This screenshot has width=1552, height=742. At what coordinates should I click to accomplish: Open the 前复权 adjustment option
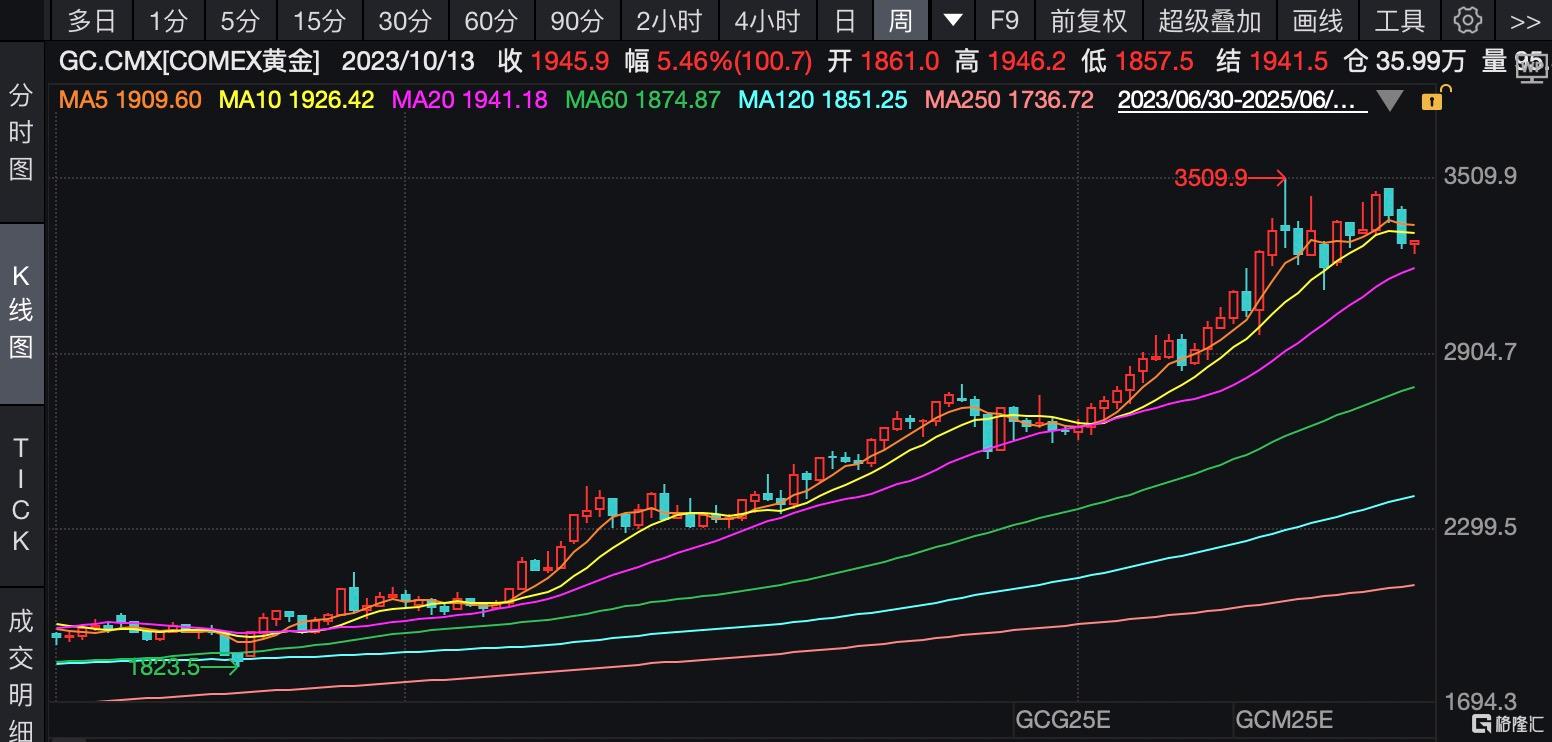1088,20
